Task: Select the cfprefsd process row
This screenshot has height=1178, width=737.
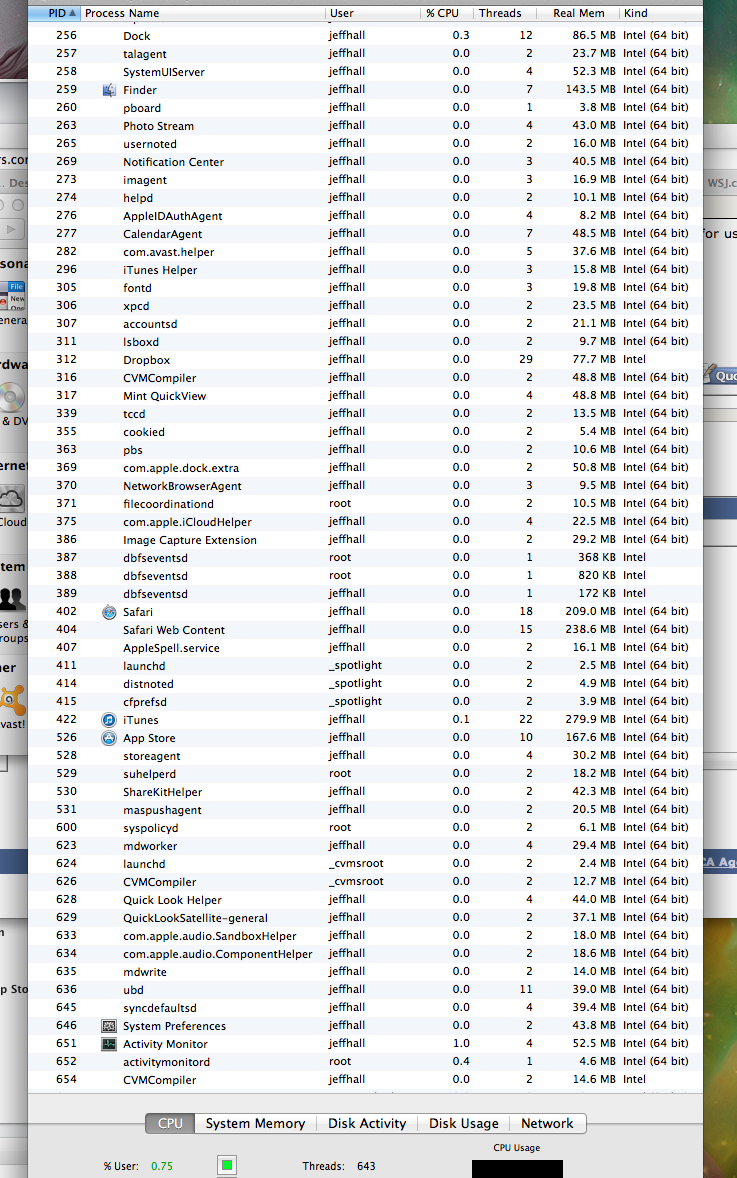Action: (x=365, y=702)
